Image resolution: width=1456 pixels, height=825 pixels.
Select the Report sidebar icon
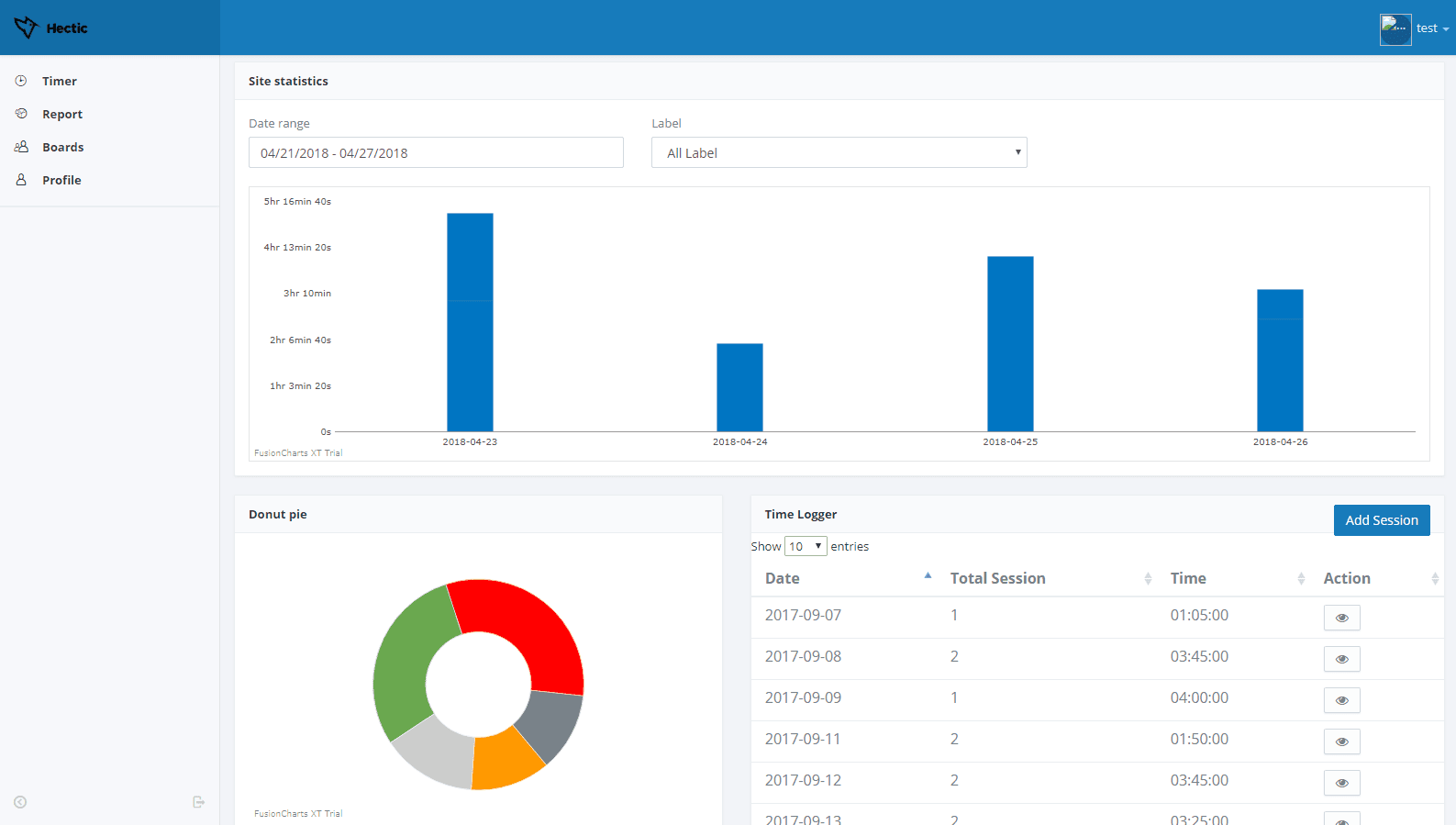click(21, 114)
